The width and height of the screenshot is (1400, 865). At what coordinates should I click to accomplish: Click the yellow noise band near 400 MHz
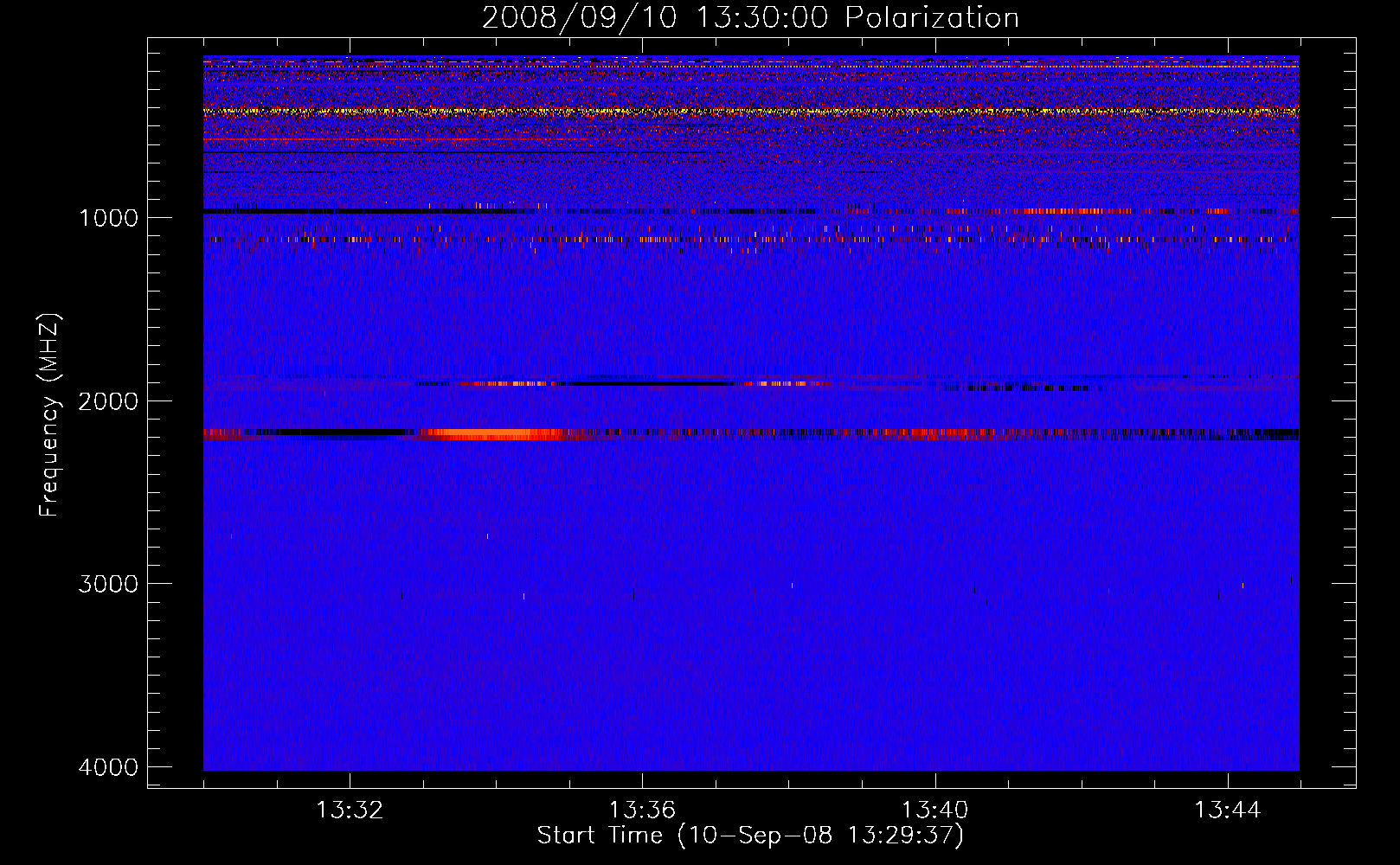751,112
